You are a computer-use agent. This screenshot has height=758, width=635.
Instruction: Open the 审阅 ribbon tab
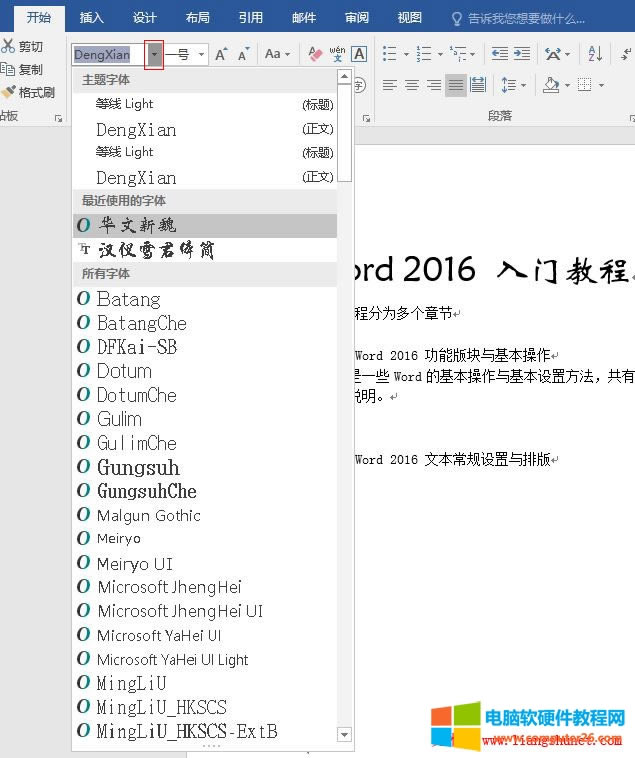[x=356, y=18]
